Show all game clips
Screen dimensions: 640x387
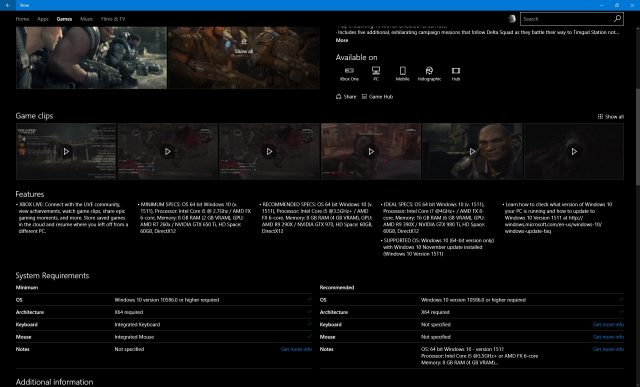(611, 116)
